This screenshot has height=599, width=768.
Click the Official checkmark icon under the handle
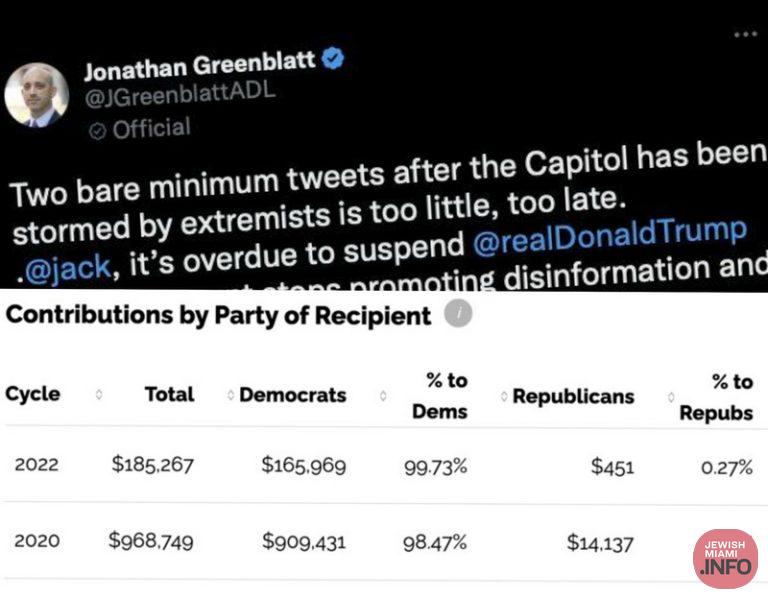97,130
